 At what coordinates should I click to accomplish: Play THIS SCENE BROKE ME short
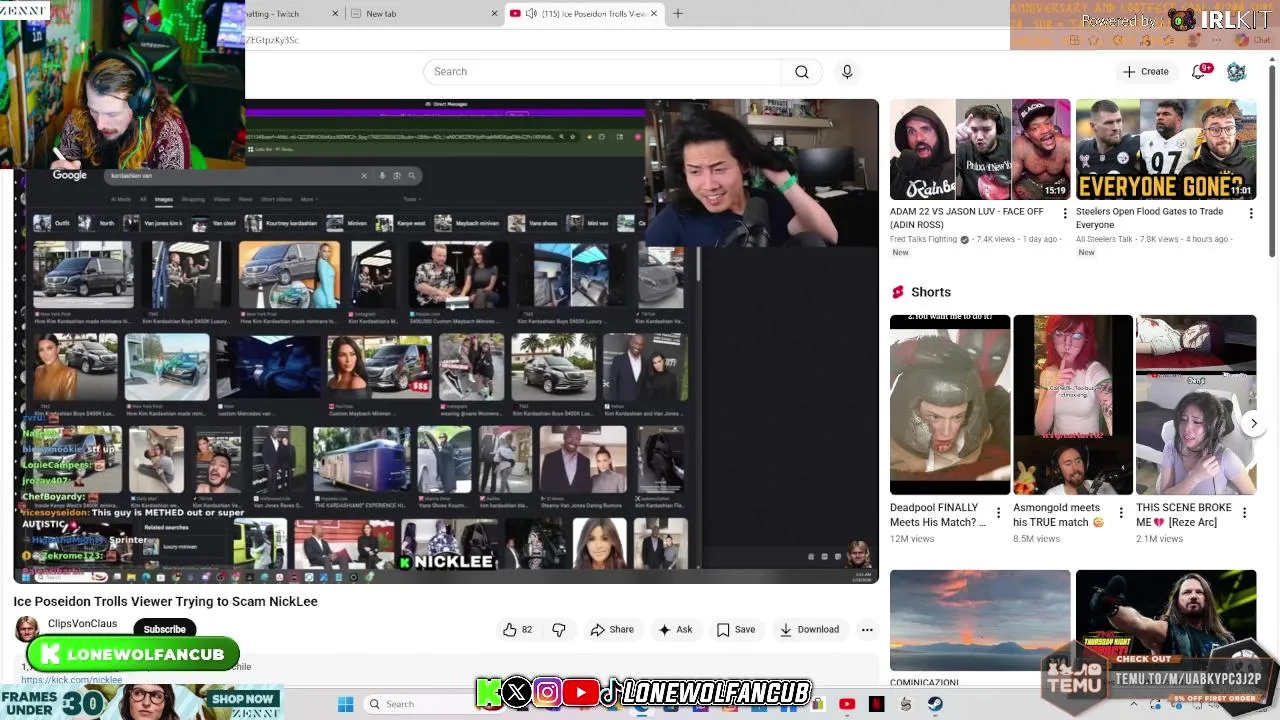coord(1196,405)
